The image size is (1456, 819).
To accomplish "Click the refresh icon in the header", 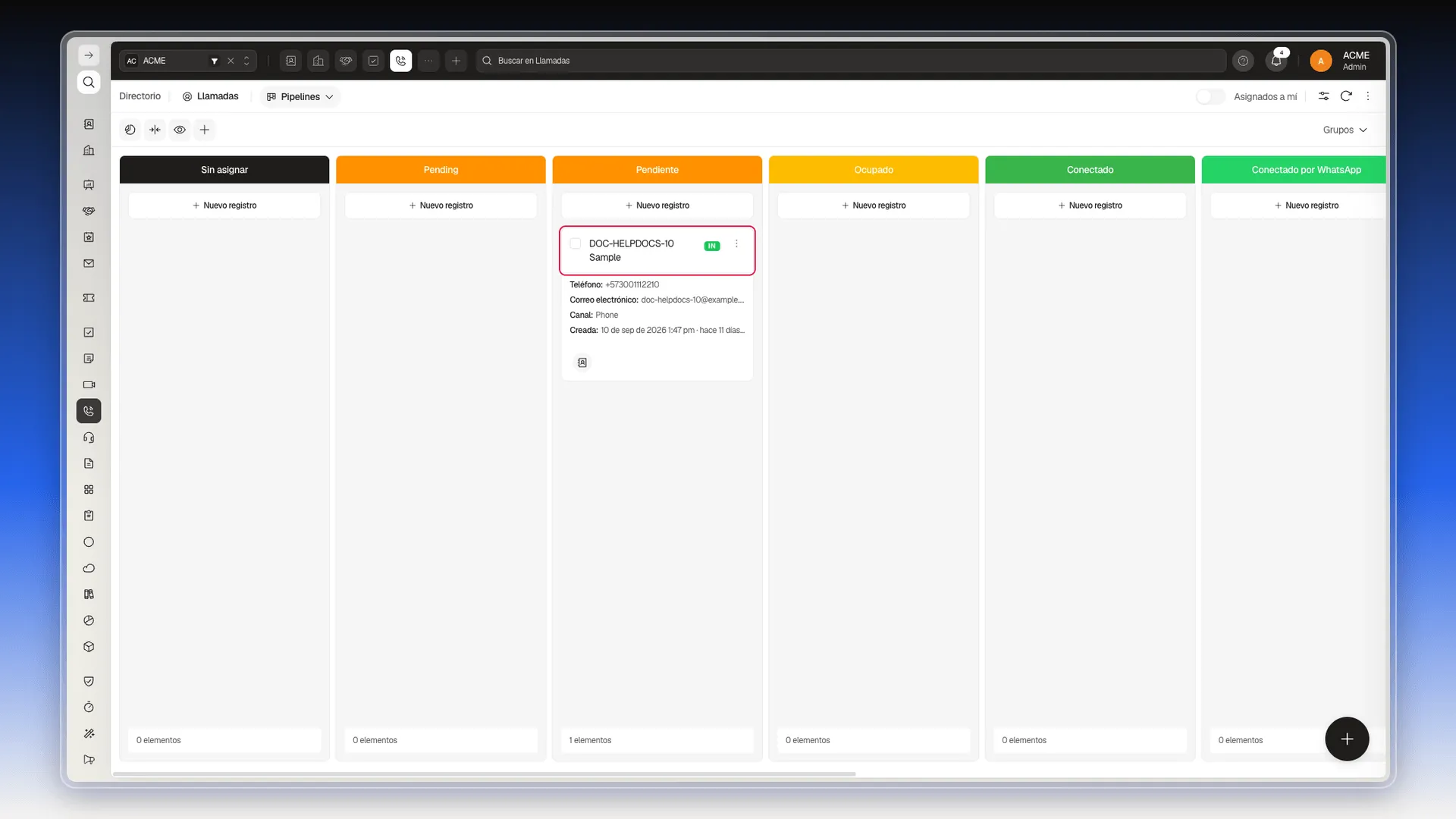I will [1346, 96].
